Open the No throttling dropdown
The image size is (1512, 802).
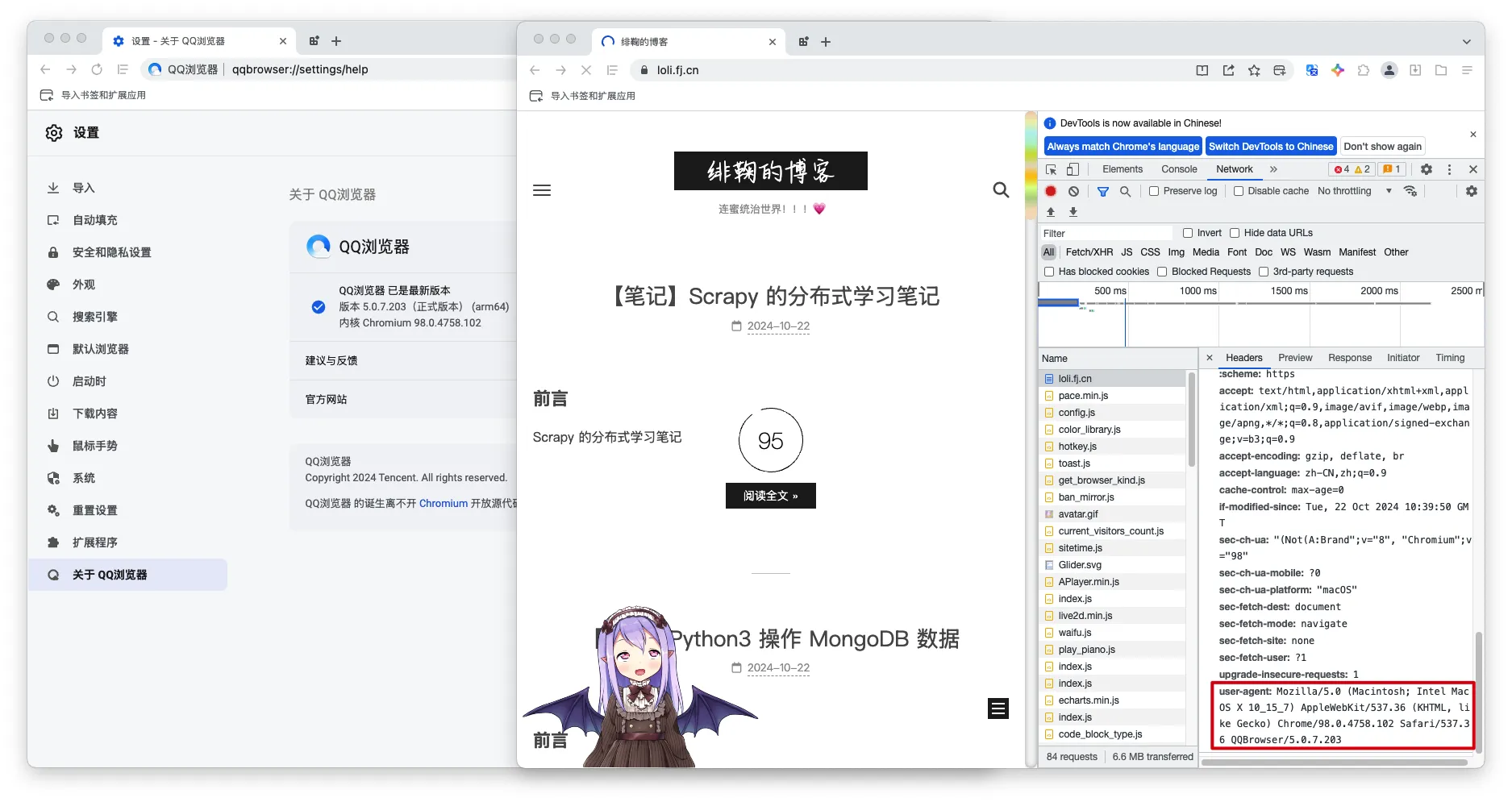coord(1355,191)
